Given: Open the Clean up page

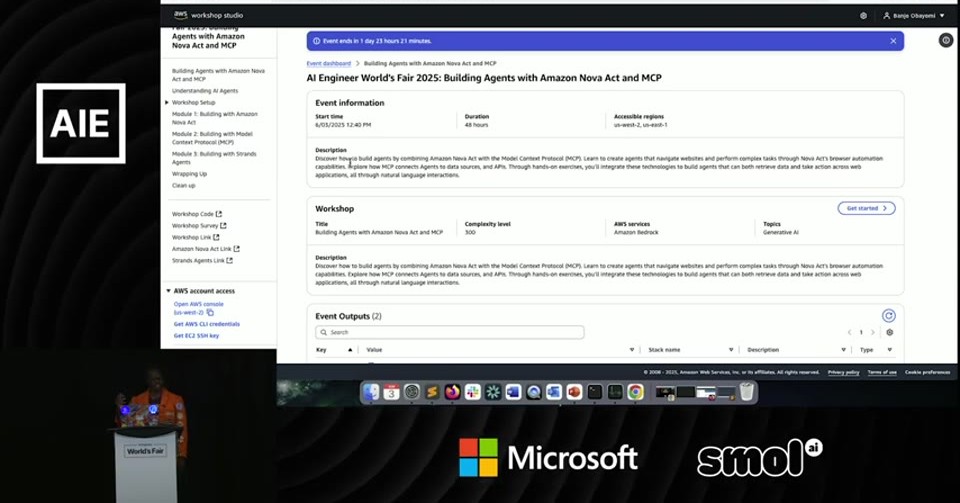Looking at the screenshot, I should point(184,185).
